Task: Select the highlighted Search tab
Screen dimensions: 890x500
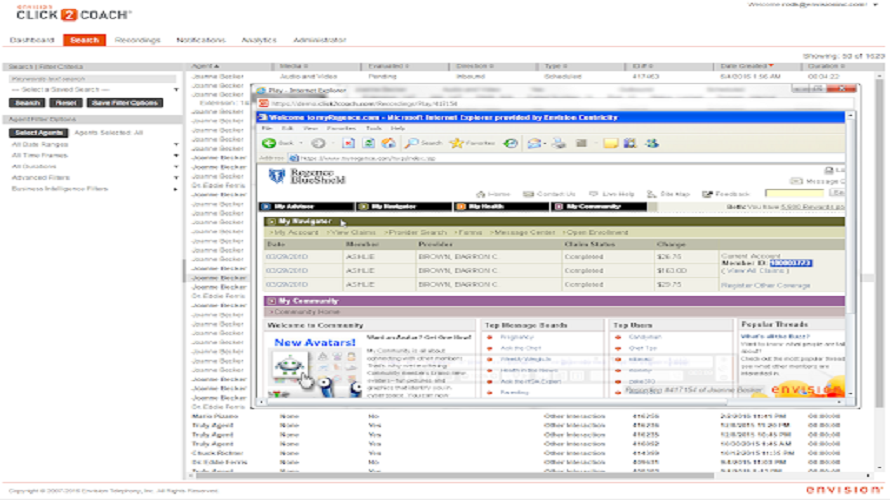Action: click(85, 40)
